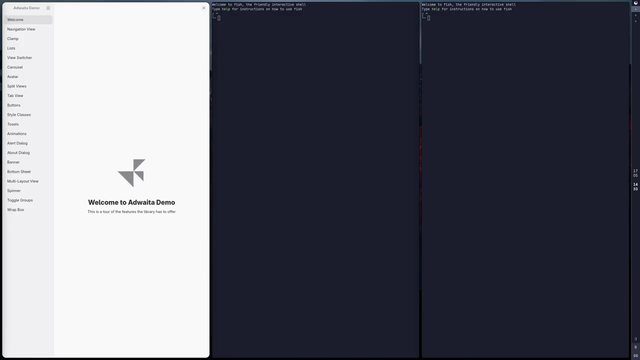Open the Adwaita Demo hamburger menu
640x360 pixels.
pyautogui.click(x=48, y=8)
